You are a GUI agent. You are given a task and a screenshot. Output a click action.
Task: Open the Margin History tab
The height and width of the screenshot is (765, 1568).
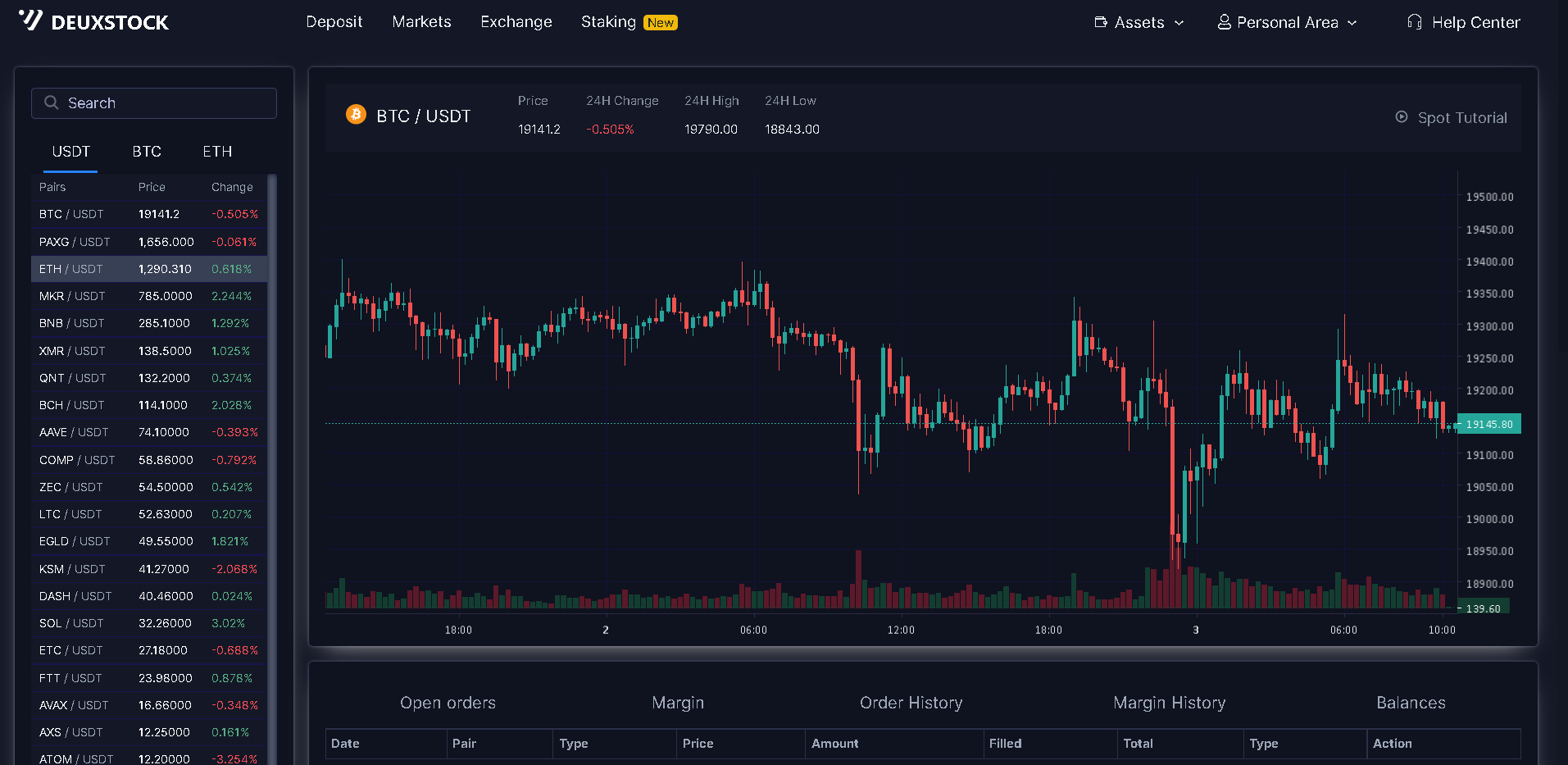coord(1169,703)
